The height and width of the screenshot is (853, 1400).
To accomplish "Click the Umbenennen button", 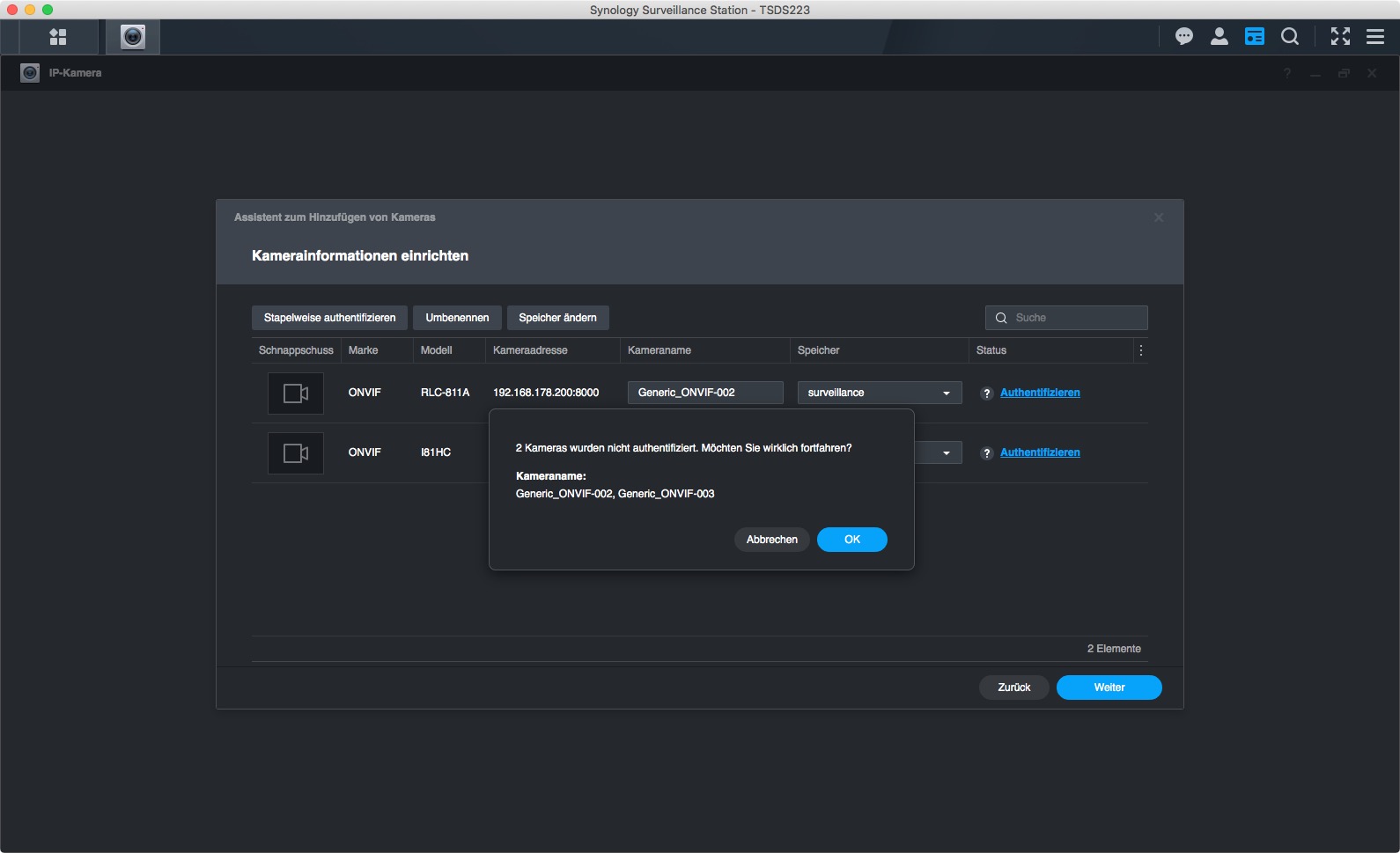I will [457, 318].
